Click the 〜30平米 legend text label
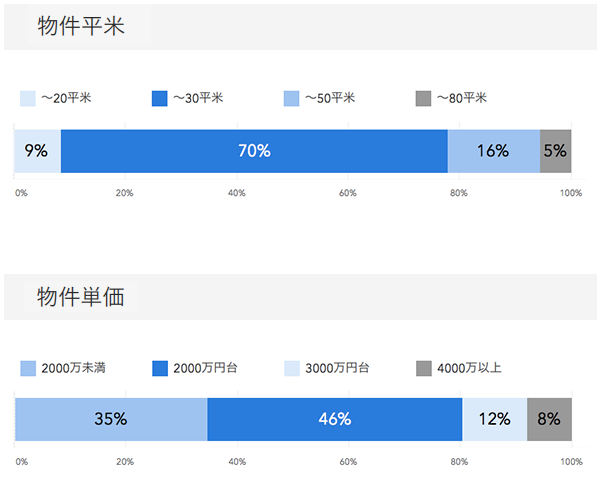The image size is (600, 500). (198, 98)
